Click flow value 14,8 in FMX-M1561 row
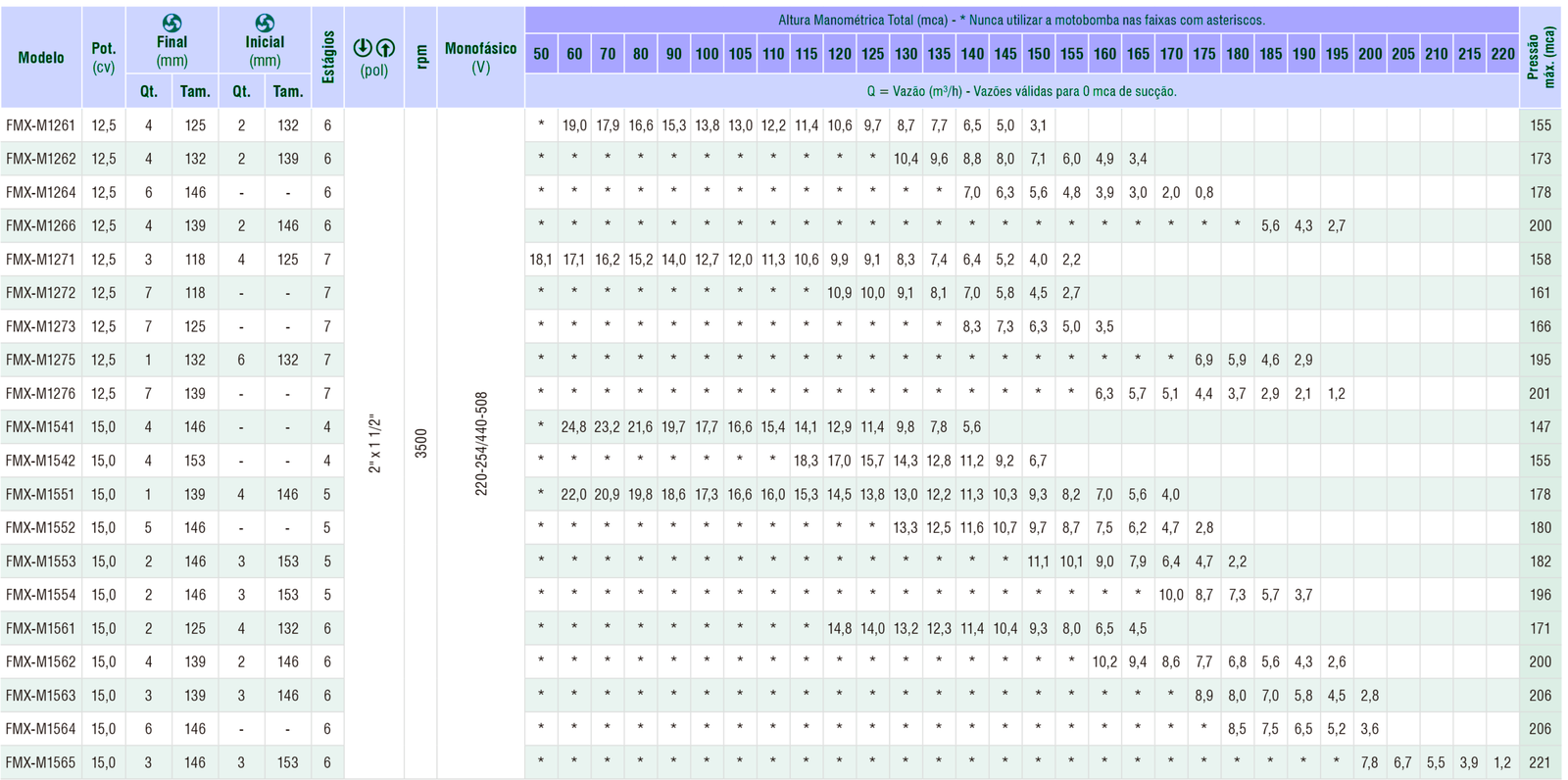This screenshot has width=1568, height=780. [x=840, y=628]
